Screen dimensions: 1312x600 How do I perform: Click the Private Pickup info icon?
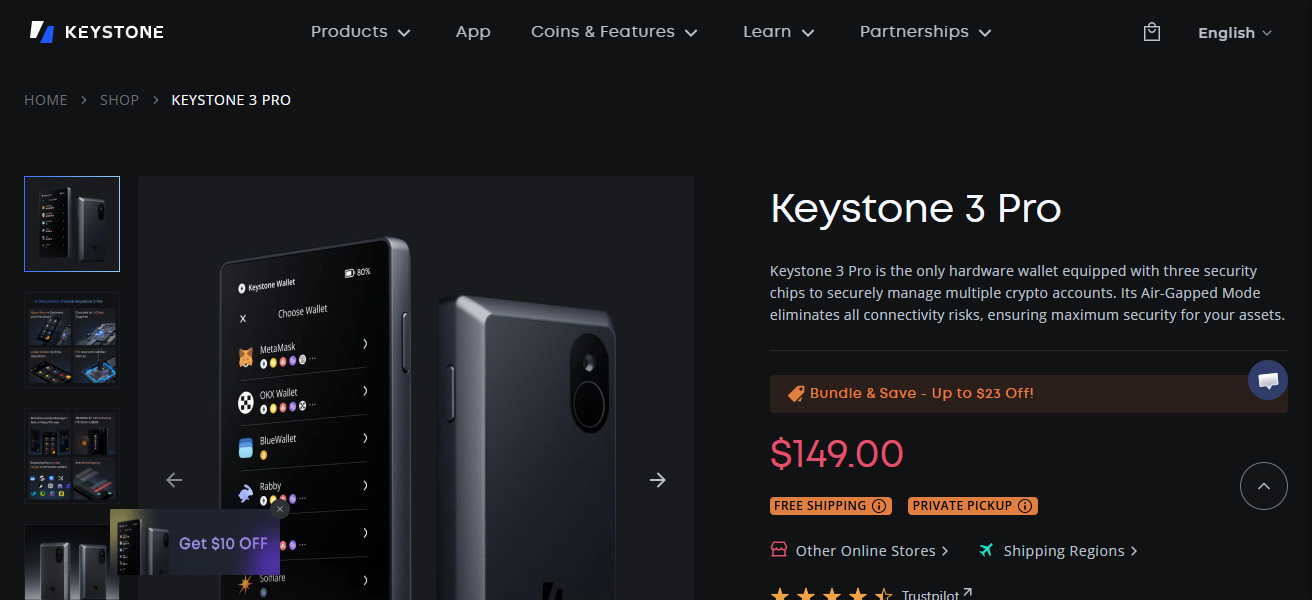tap(1025, 506)
